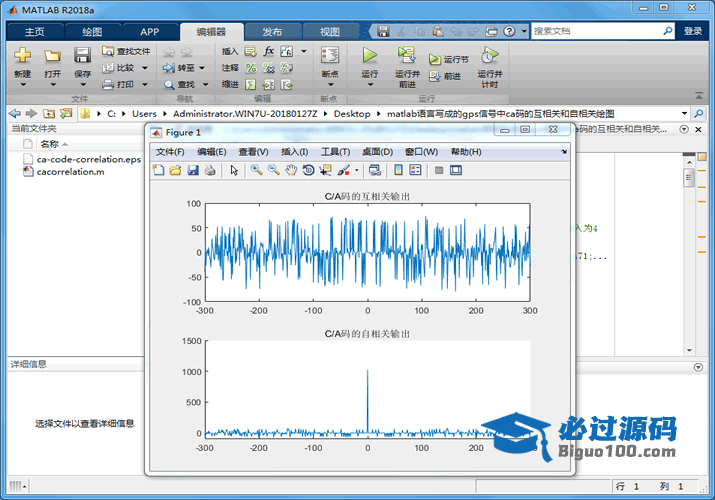
Task: Open the 工具(T) menu in Figure window
Action: tap(335, 152)
